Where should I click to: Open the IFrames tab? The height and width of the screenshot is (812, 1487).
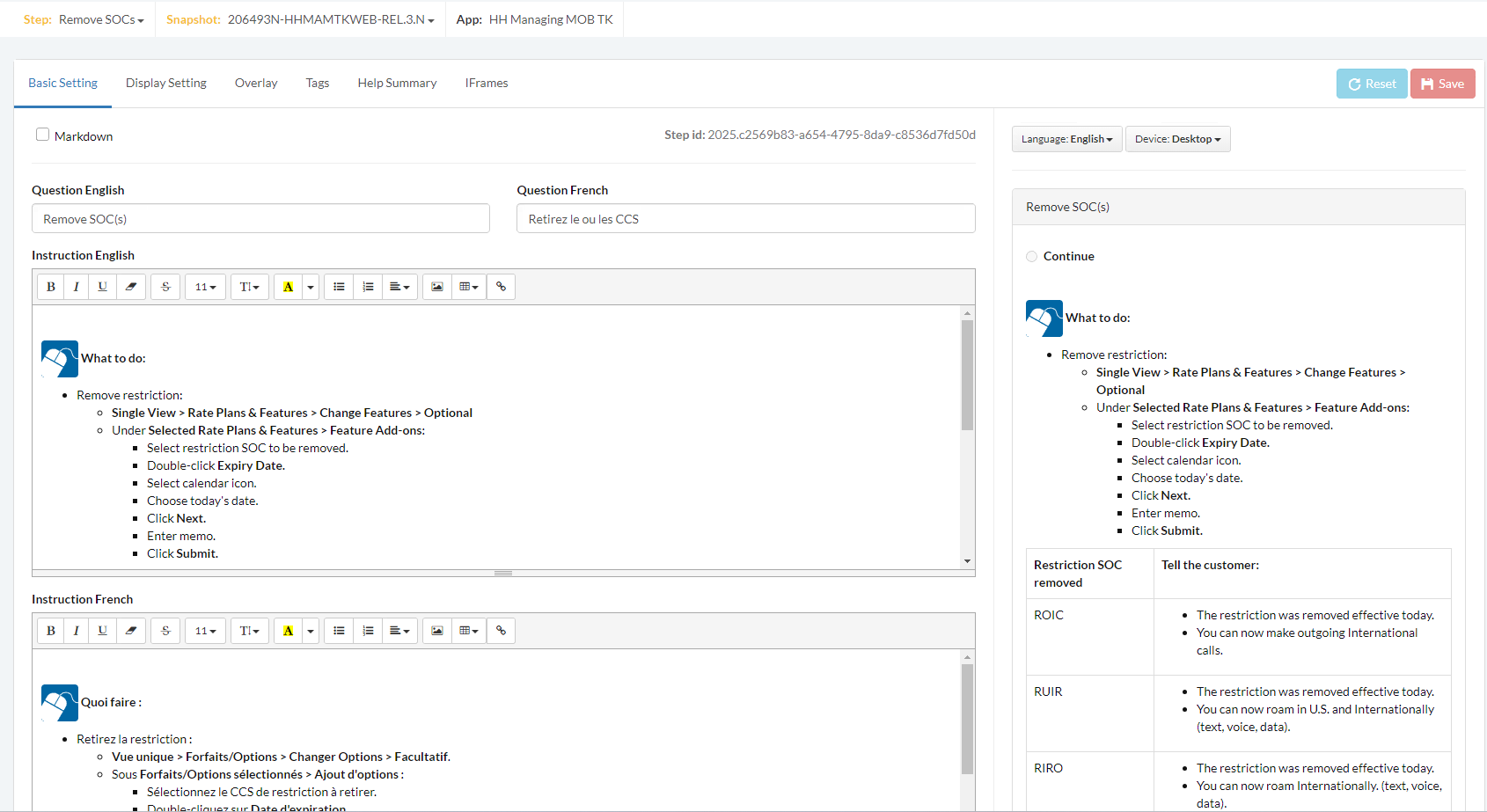click(487, 83)
